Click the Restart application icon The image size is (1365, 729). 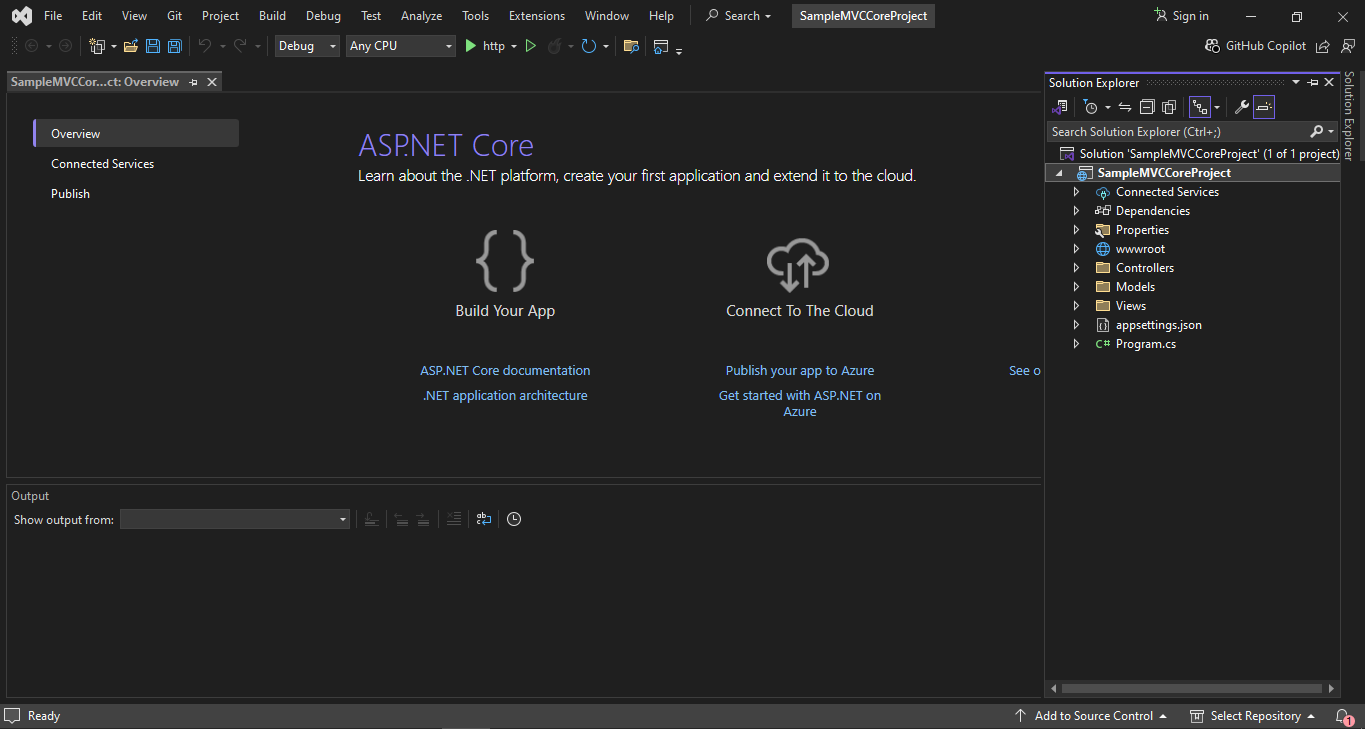589,45
